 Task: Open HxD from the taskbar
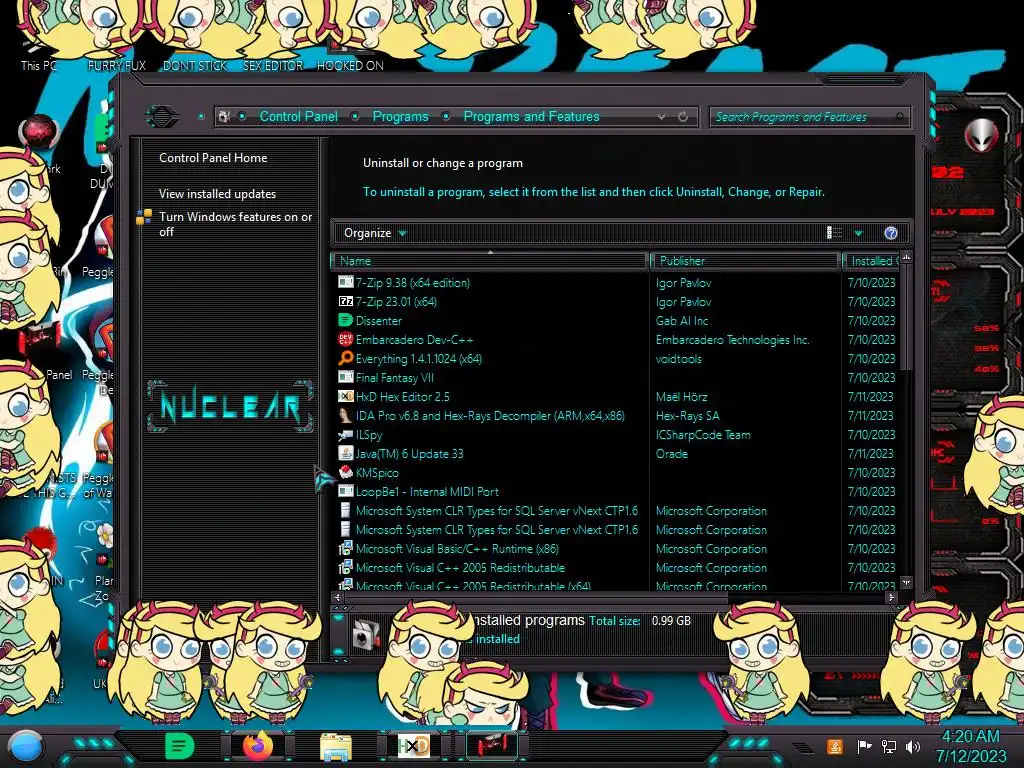(413, 746)
